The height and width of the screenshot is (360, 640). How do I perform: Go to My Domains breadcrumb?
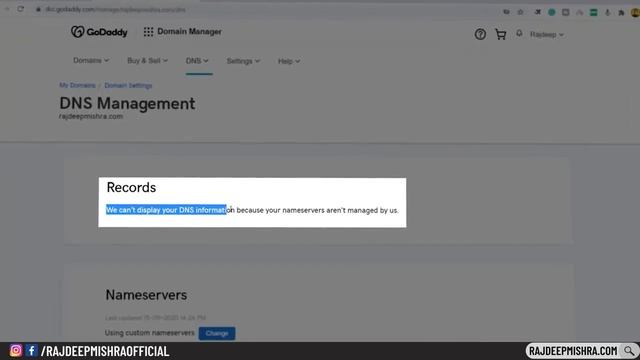[77, 85]
